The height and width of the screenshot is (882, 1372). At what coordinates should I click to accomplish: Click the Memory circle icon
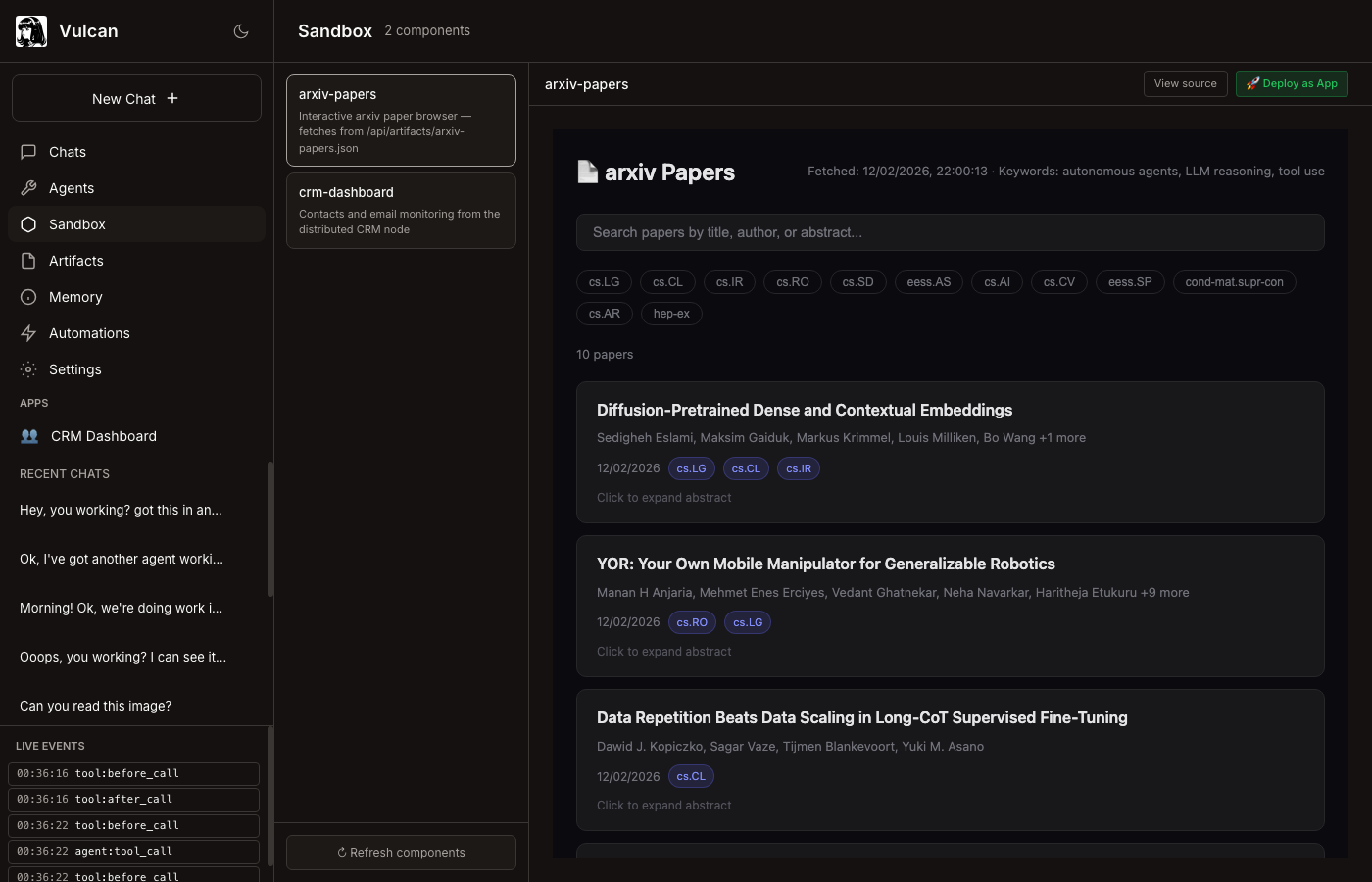click(x=28, y=297)
